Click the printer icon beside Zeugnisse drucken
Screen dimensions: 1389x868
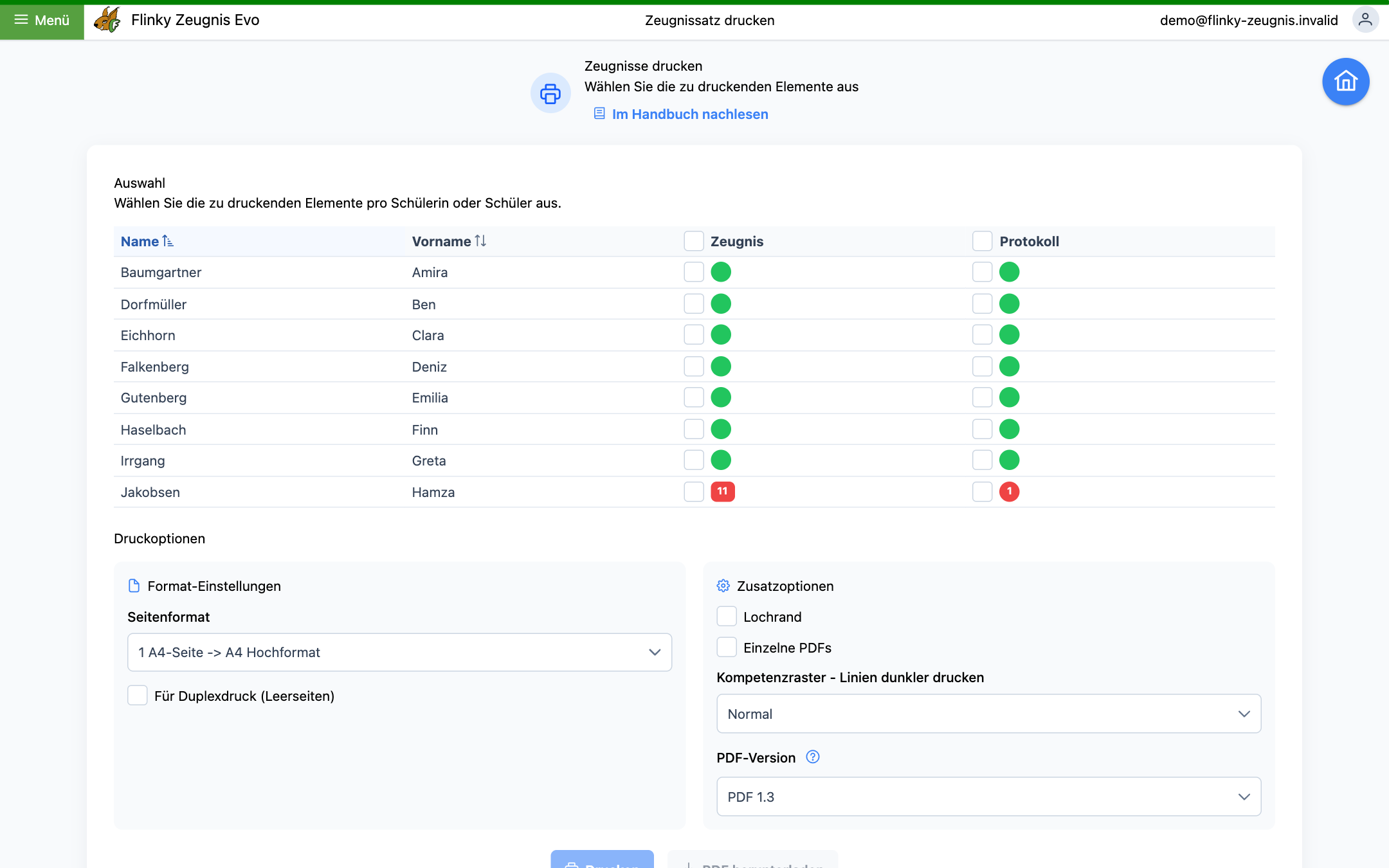click(550, 93)
